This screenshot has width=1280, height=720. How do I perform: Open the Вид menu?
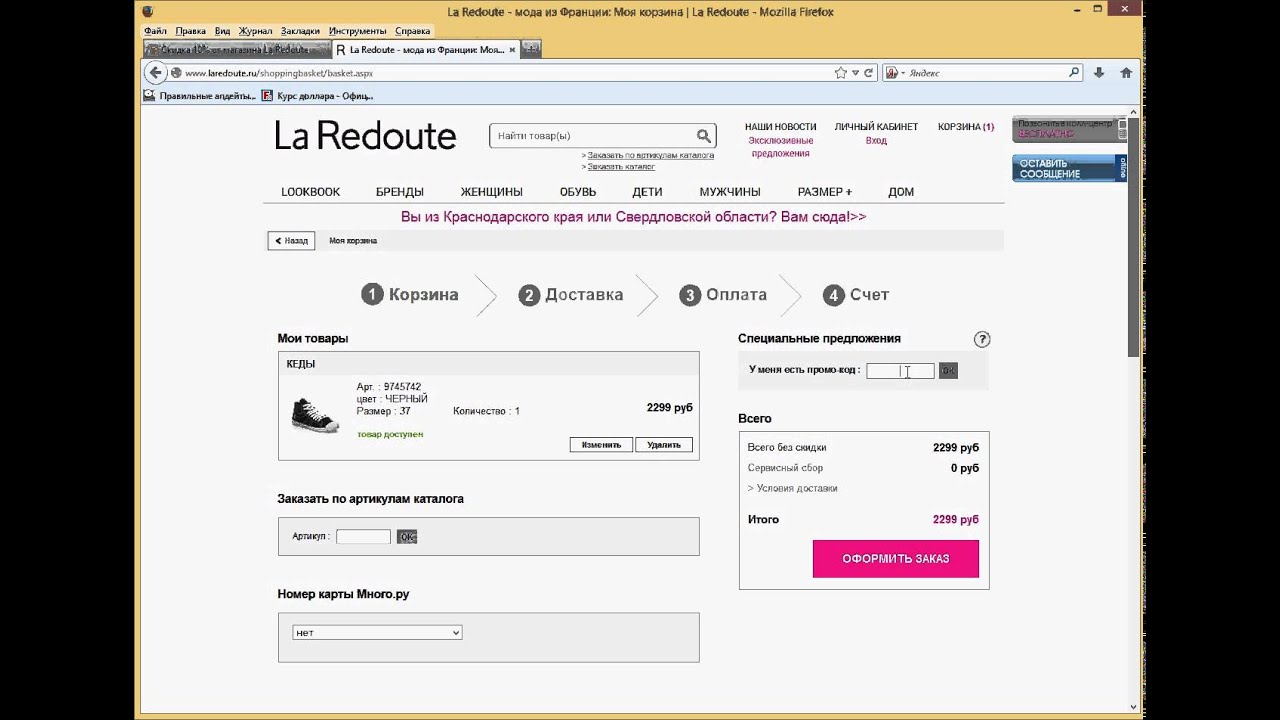[x=222, y=31]
